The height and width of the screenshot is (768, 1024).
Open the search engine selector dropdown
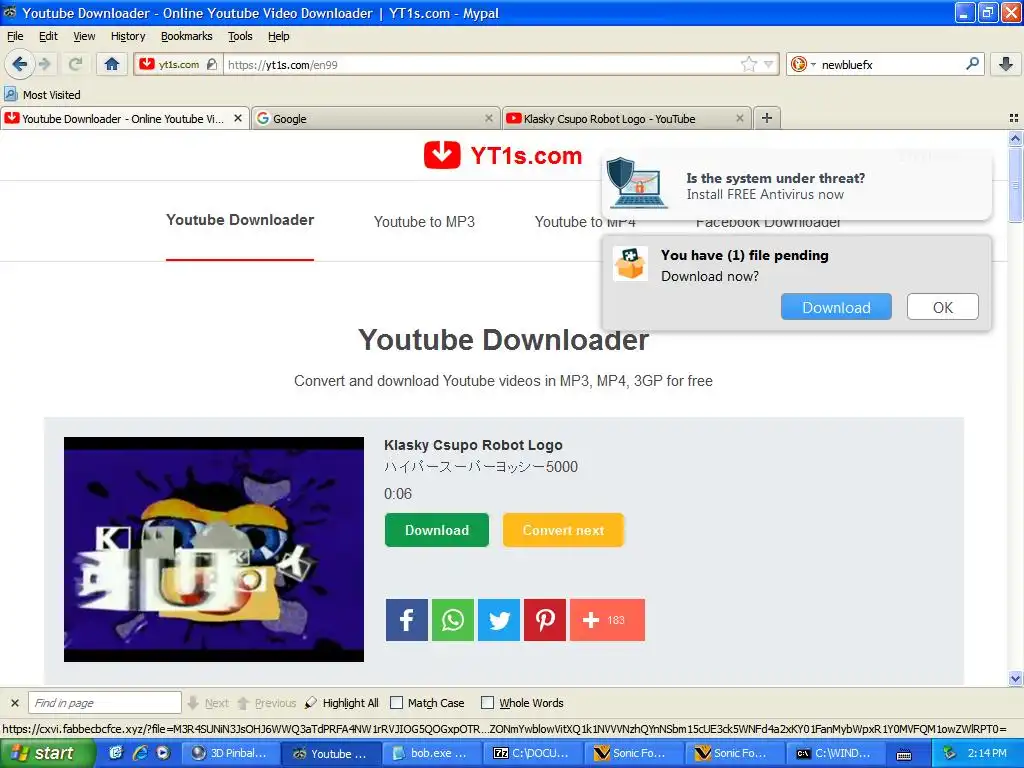click(x=803, y=64)
